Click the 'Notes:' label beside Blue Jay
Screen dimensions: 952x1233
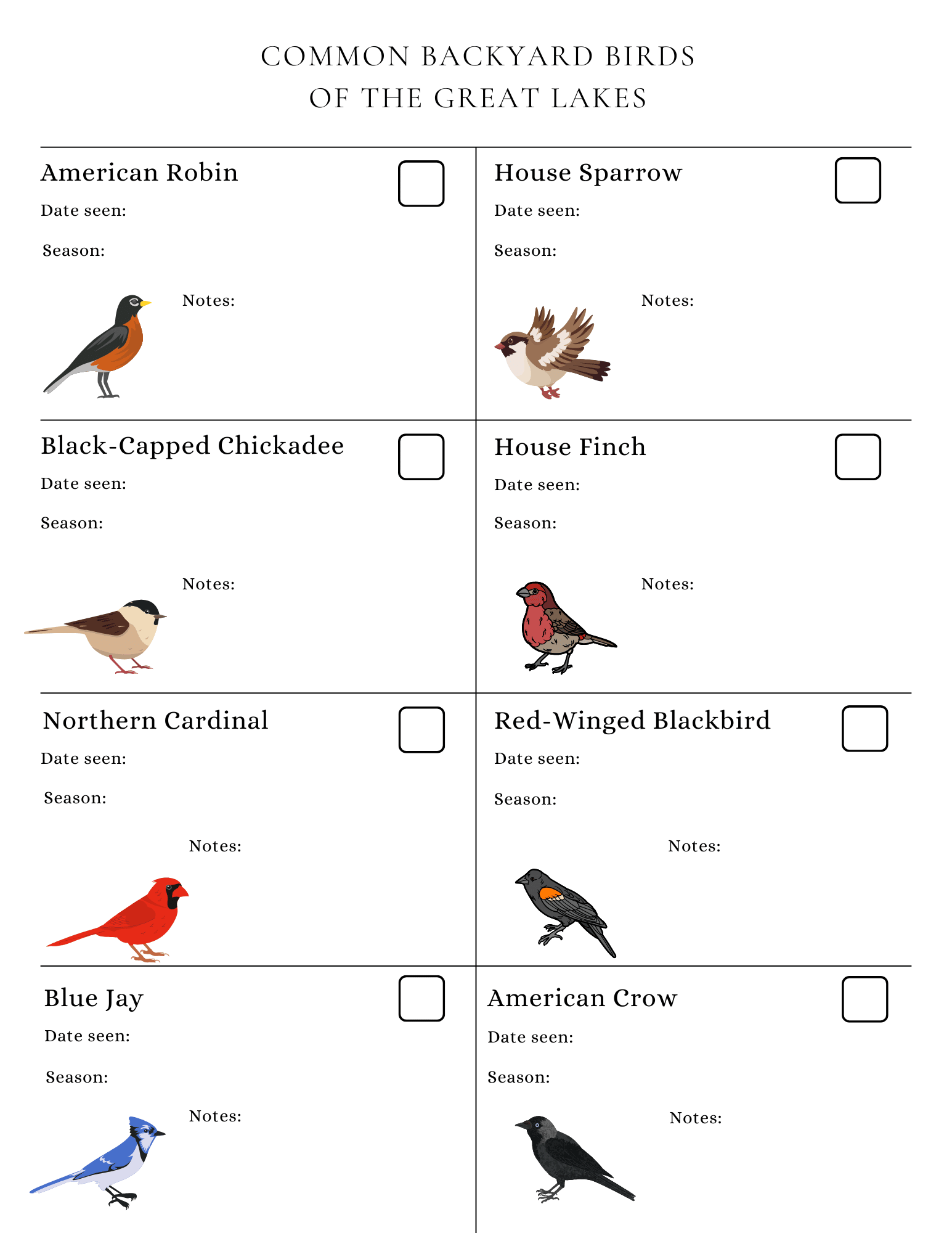click(x=215, y=1116)
